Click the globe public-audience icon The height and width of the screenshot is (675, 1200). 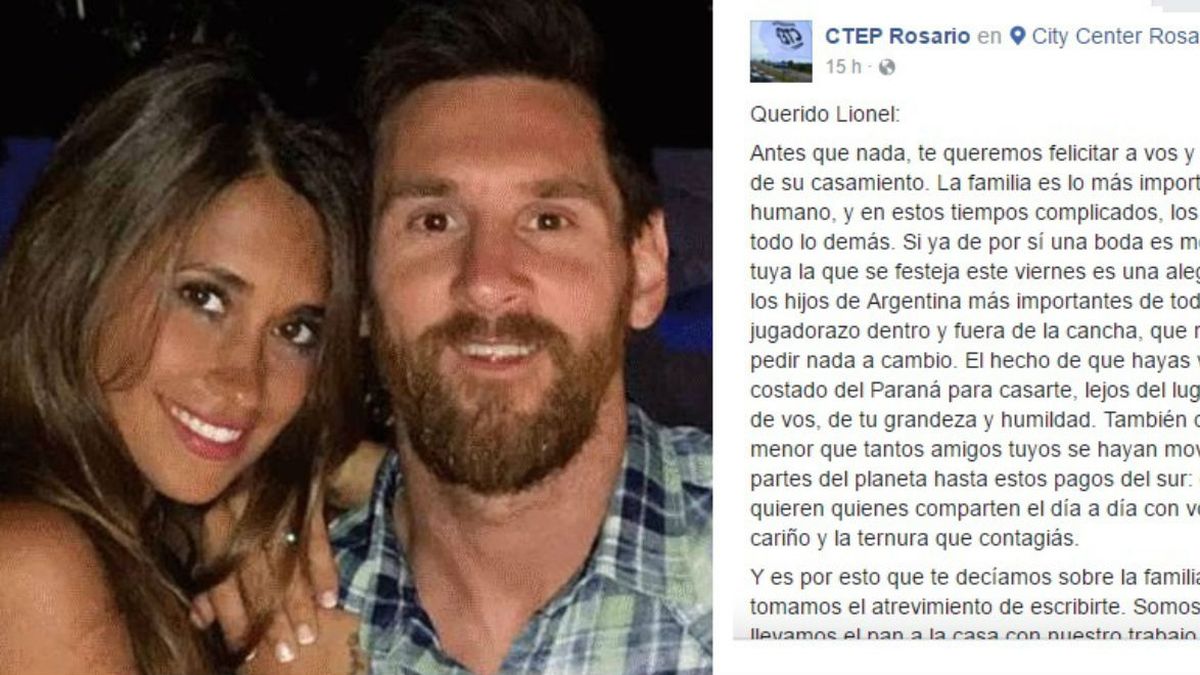(886, 67)
